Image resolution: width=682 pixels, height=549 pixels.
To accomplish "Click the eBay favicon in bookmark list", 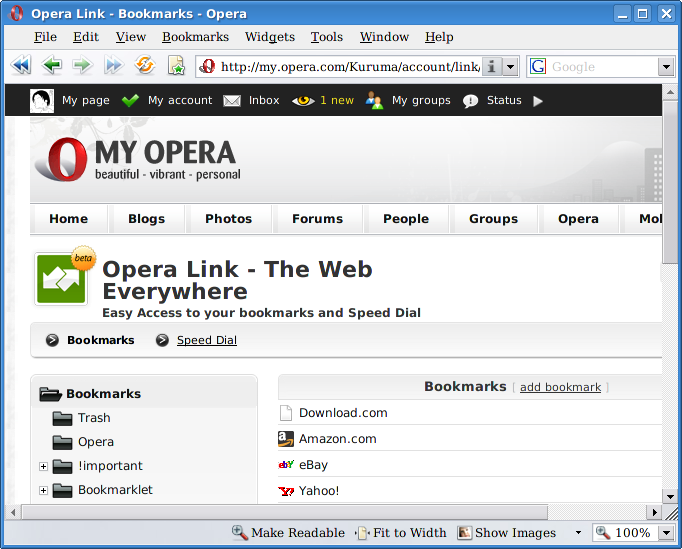I will (286, 465).
